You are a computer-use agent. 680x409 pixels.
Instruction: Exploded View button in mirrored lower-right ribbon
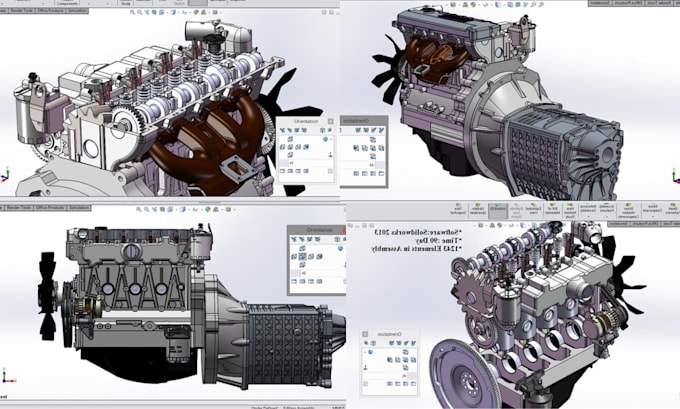[x=534, y=209]
